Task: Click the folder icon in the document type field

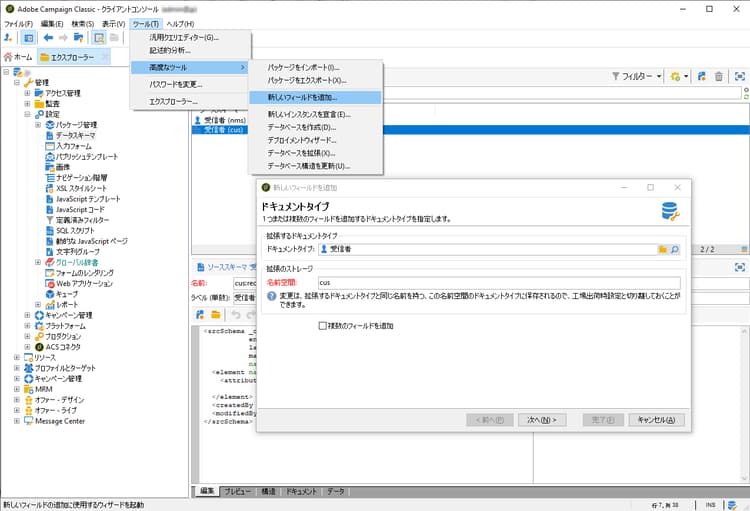Action: point(662,249)
